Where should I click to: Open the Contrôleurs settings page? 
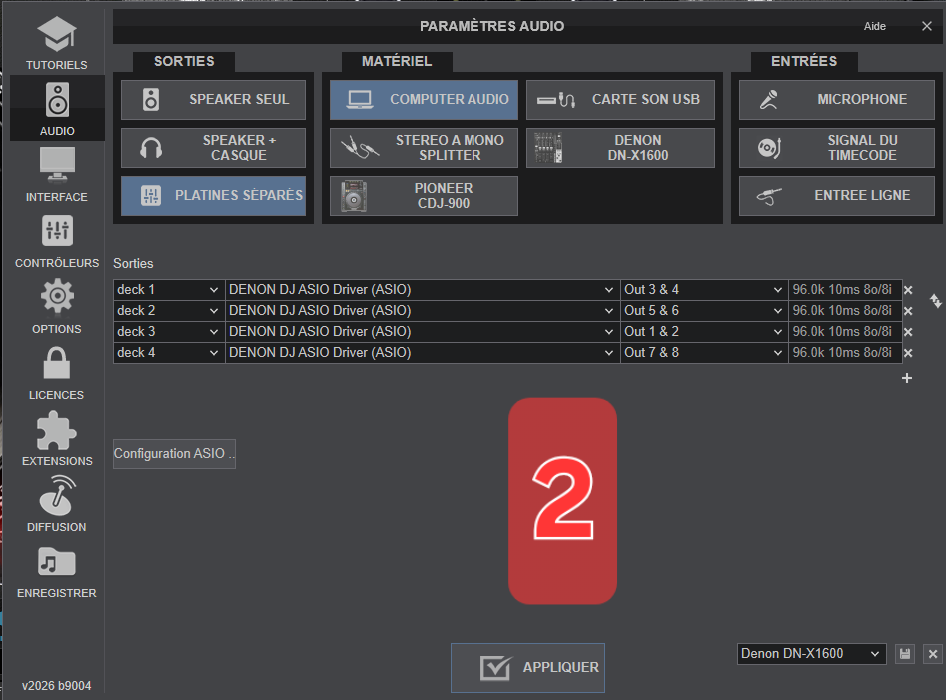(57, 241)
